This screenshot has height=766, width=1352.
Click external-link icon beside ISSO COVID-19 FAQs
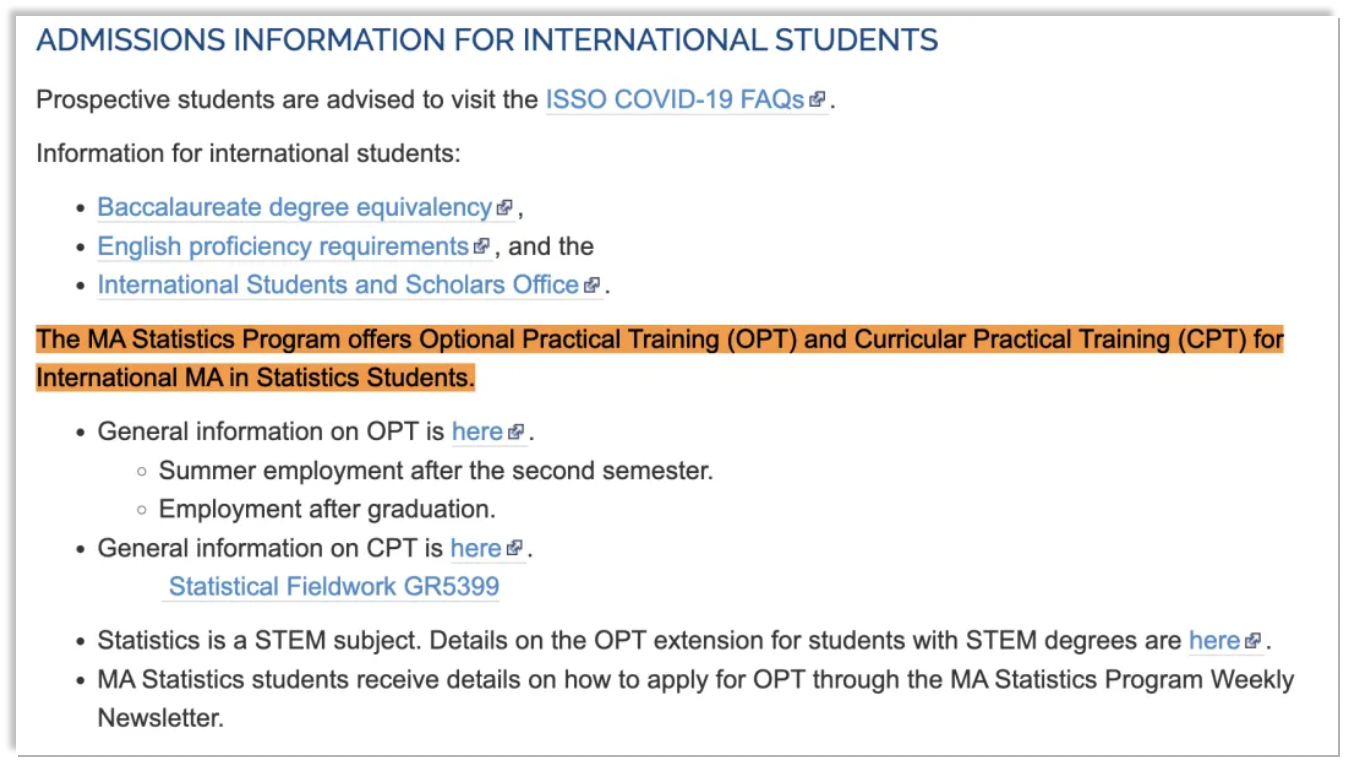[x=817, y=100]
